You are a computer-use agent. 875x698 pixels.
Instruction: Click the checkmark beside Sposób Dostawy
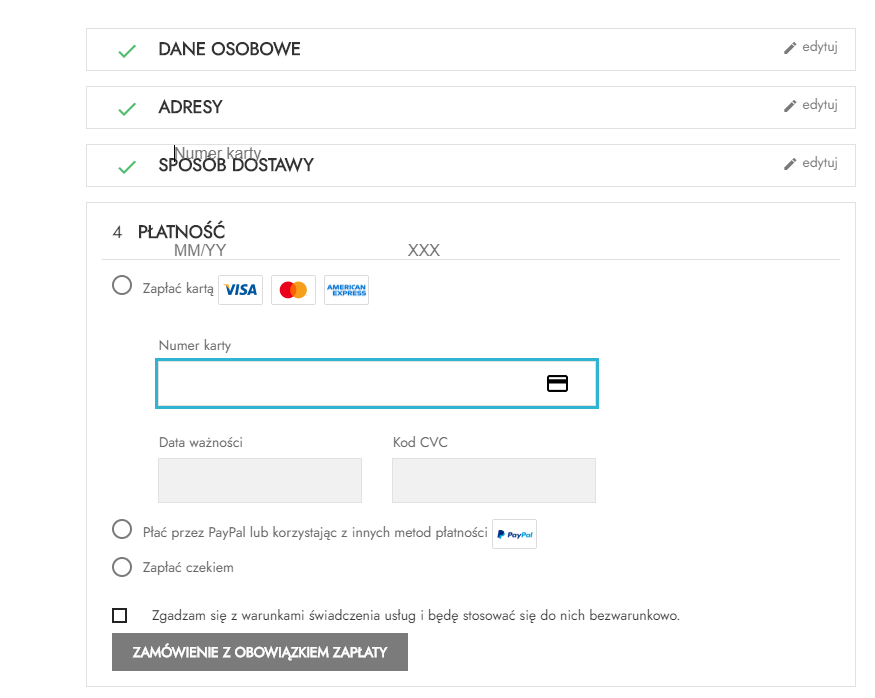pos(127,167)
